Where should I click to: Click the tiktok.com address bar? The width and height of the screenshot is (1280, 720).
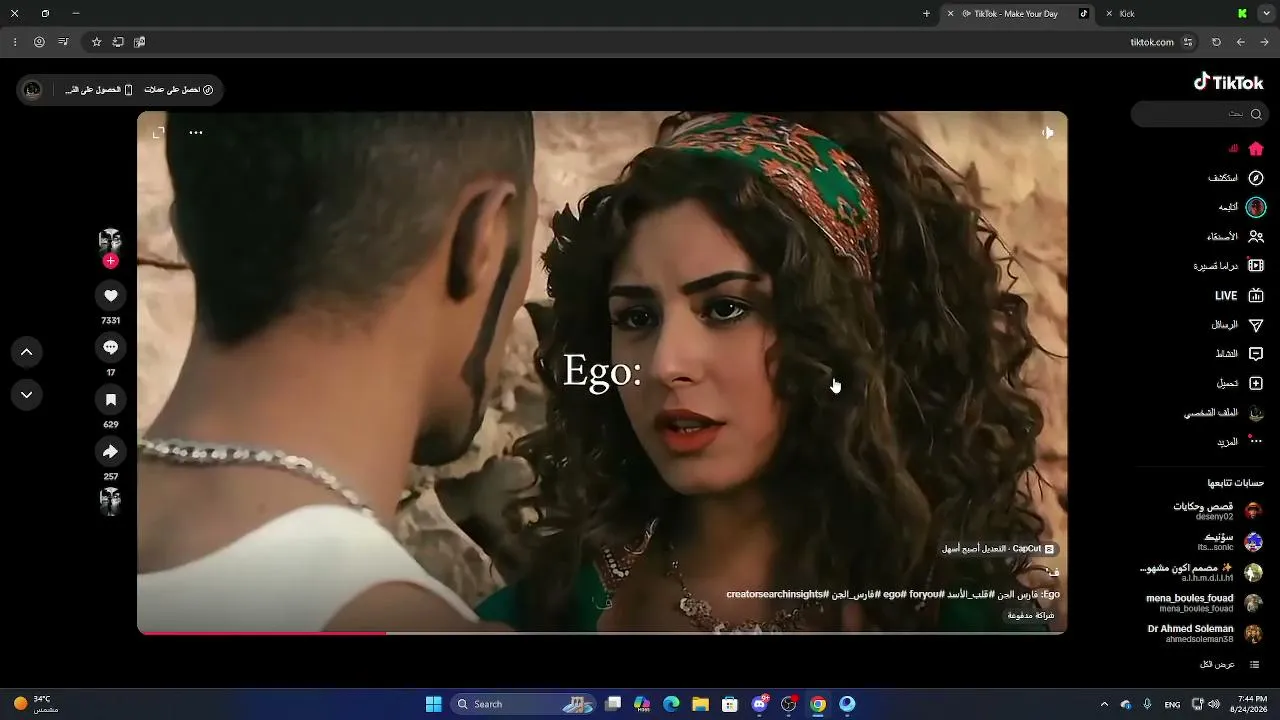click(x=1151, y=42)
